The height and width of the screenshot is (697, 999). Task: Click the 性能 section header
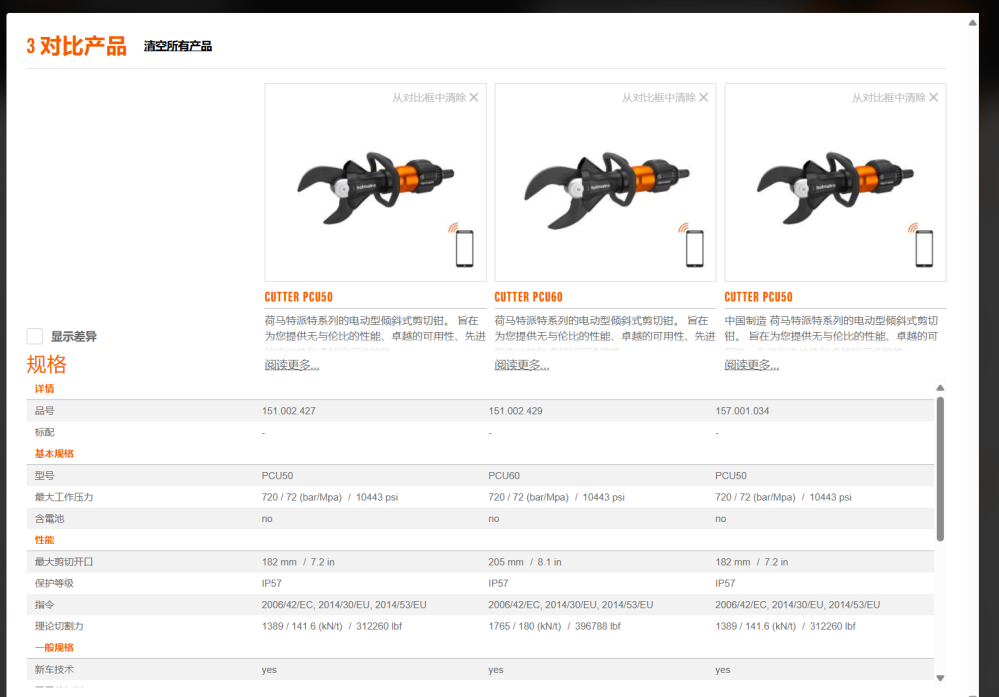point(45,540)
